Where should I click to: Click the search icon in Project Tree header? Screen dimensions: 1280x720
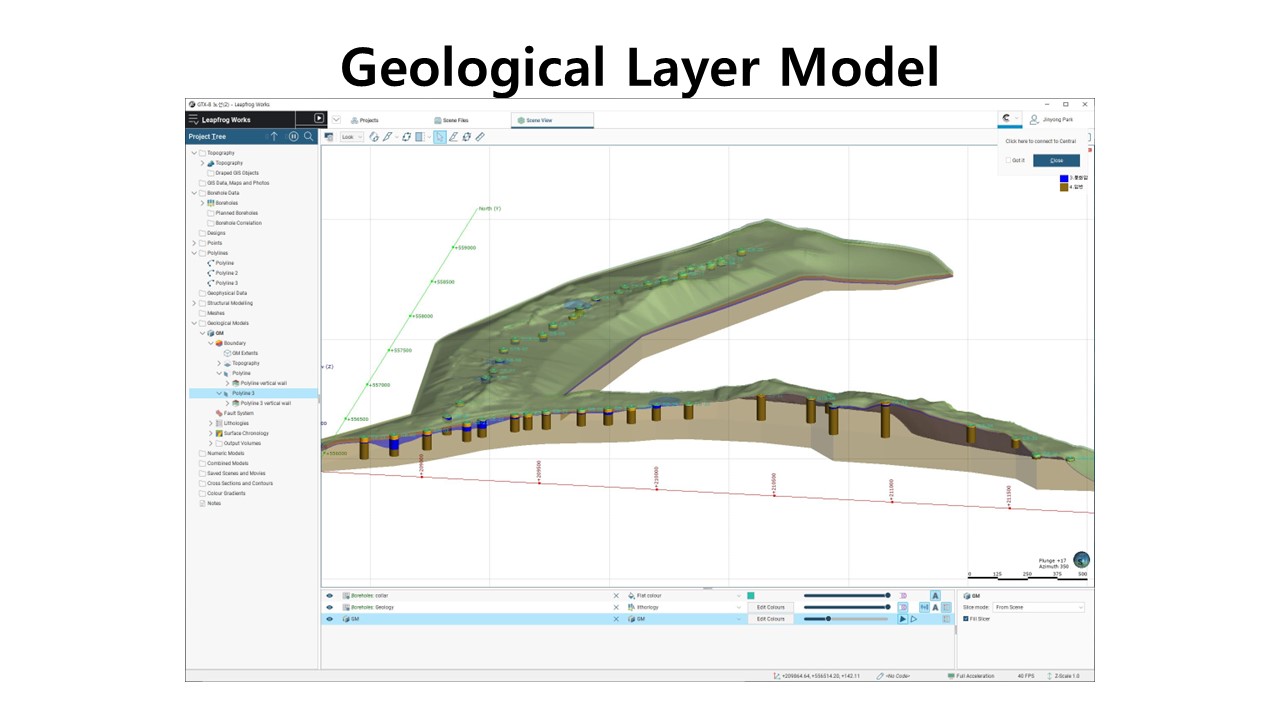tap(309, 137)
